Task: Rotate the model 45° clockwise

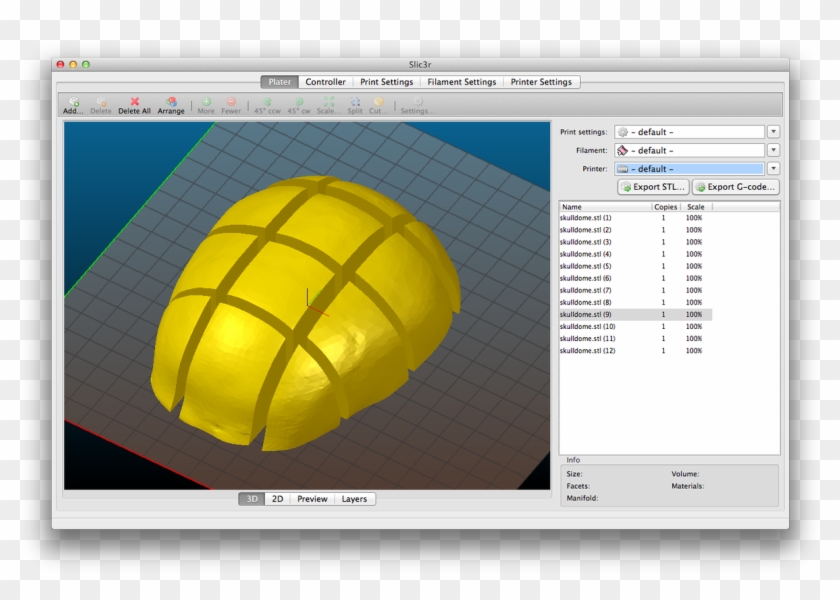Action: click(297, 105)
